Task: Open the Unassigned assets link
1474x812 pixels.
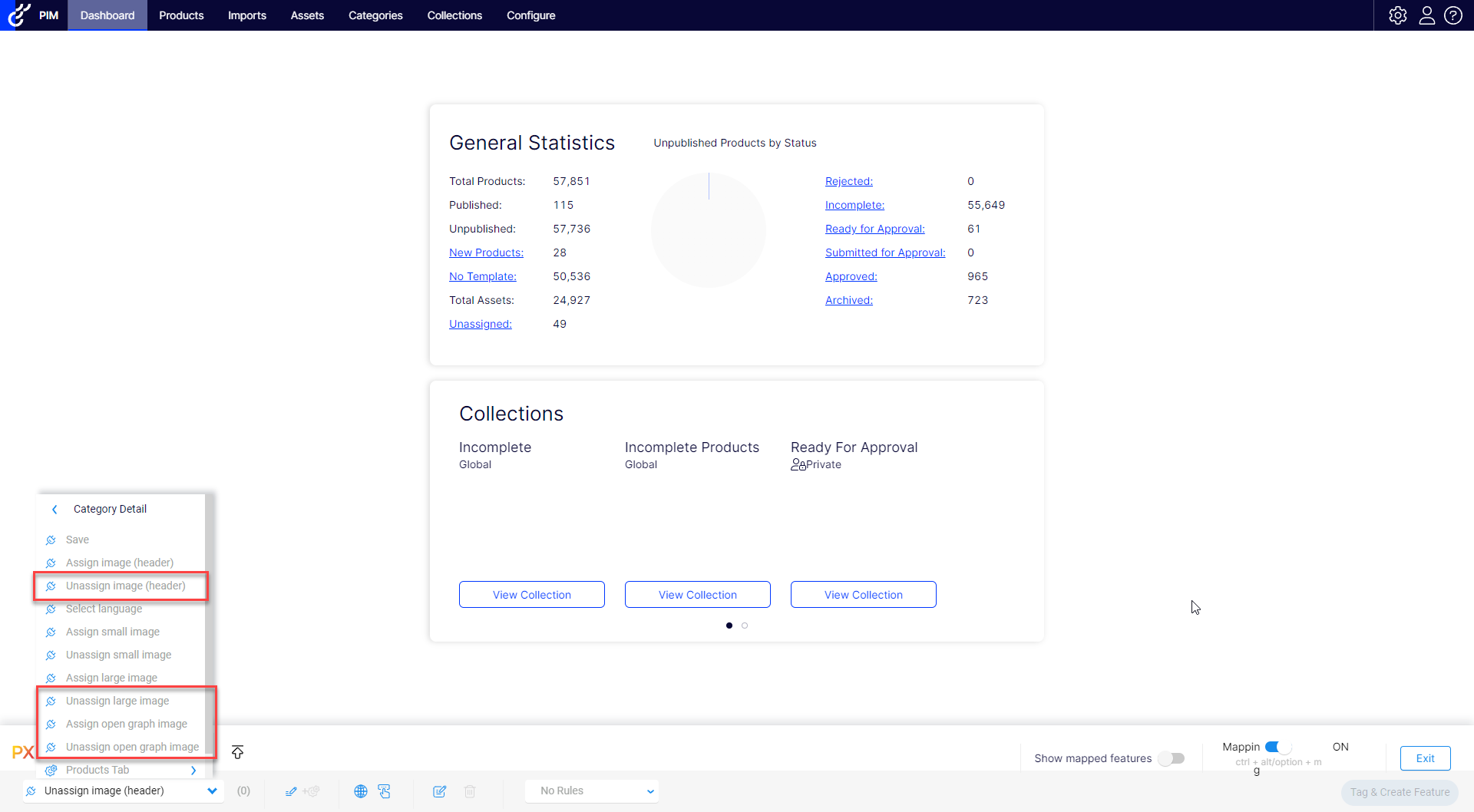Action: [x=481, y=324]
